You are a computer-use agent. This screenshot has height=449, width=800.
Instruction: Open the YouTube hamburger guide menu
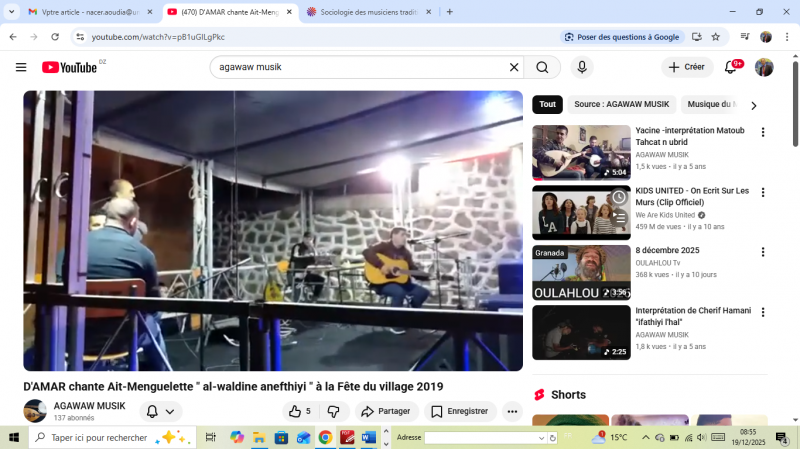21,67
